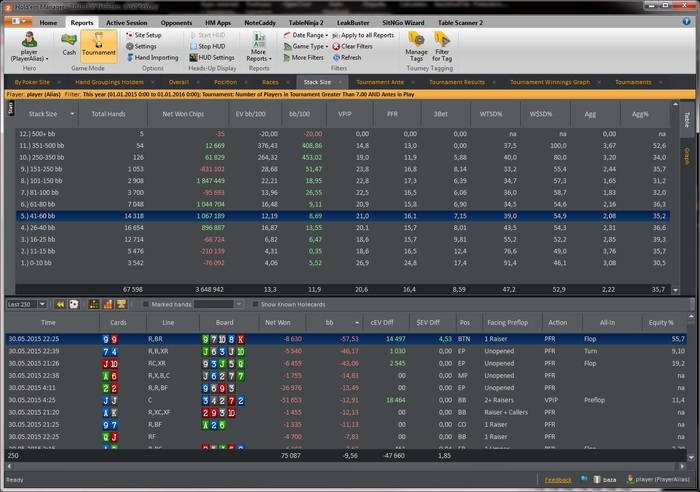
Task: Open Filter for Tag
Action: pyautogui.click(x=442, y=47)
